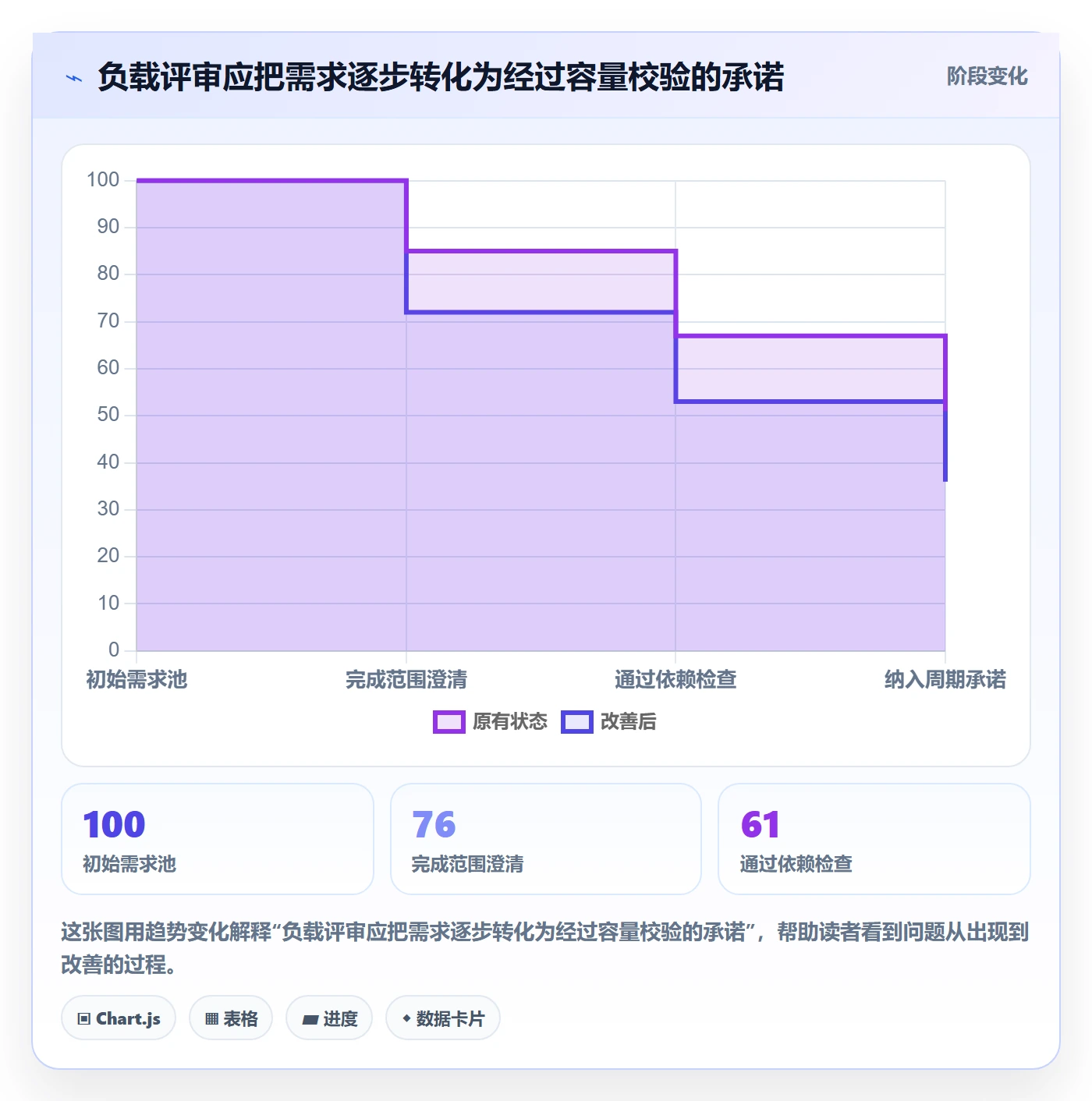Open the 100 初始需求池 stat card
The height and width of the screenshot is (1101, 1092).
(x=218, y=839)
